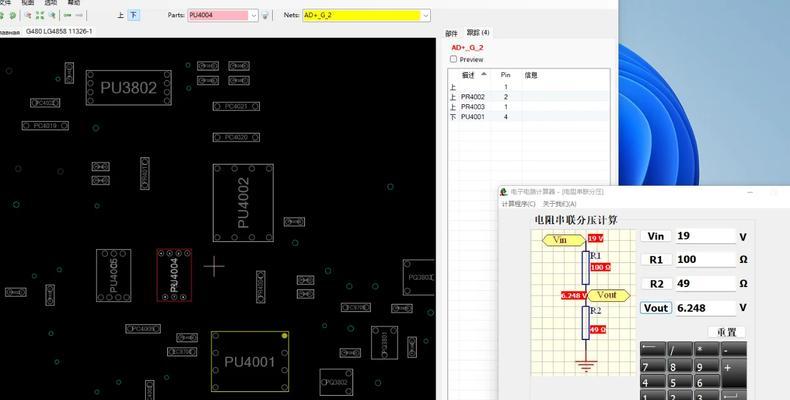Sort the list by the 描述 column header
The image size is (790, 400).
coord(474,75)
